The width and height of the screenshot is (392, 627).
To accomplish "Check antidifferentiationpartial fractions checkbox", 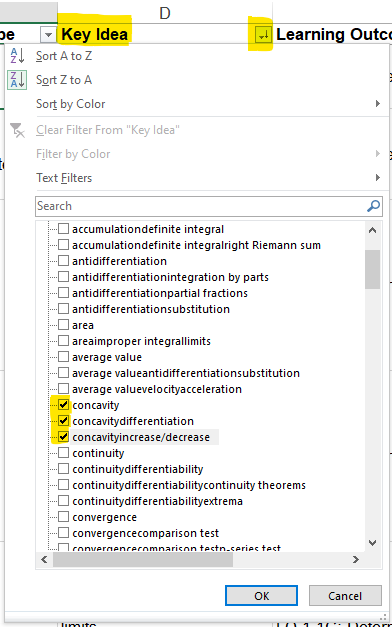I will (63, 293).
